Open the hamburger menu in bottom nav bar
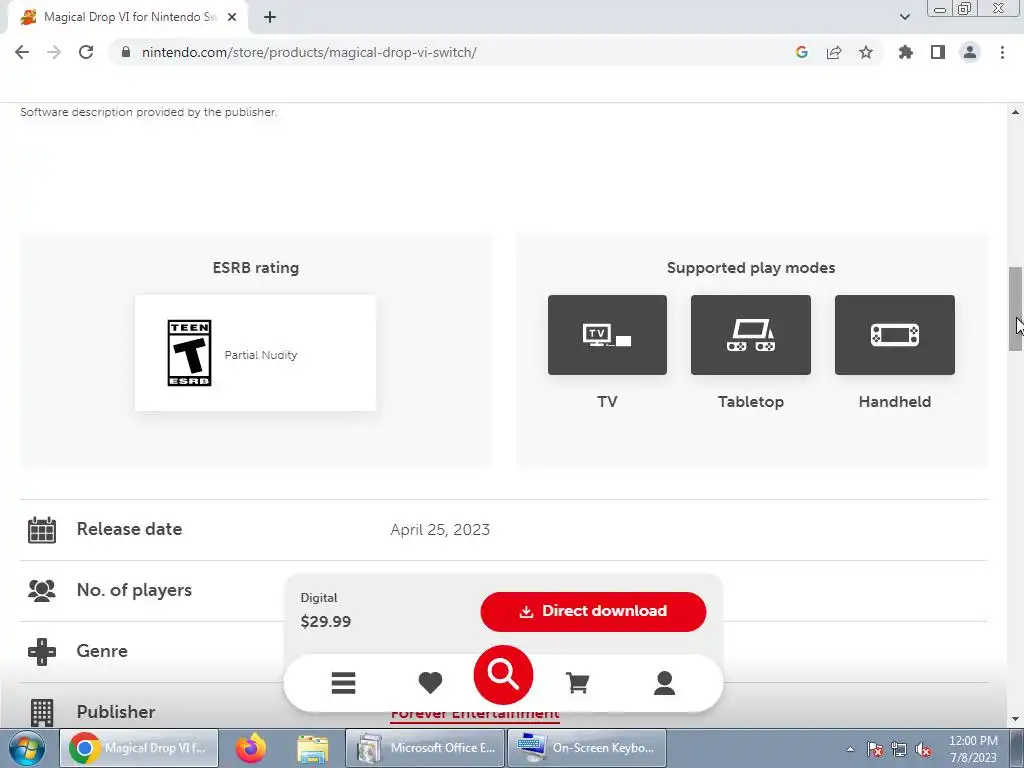Screen dimensions: 1024x768 tap(343, 683)
